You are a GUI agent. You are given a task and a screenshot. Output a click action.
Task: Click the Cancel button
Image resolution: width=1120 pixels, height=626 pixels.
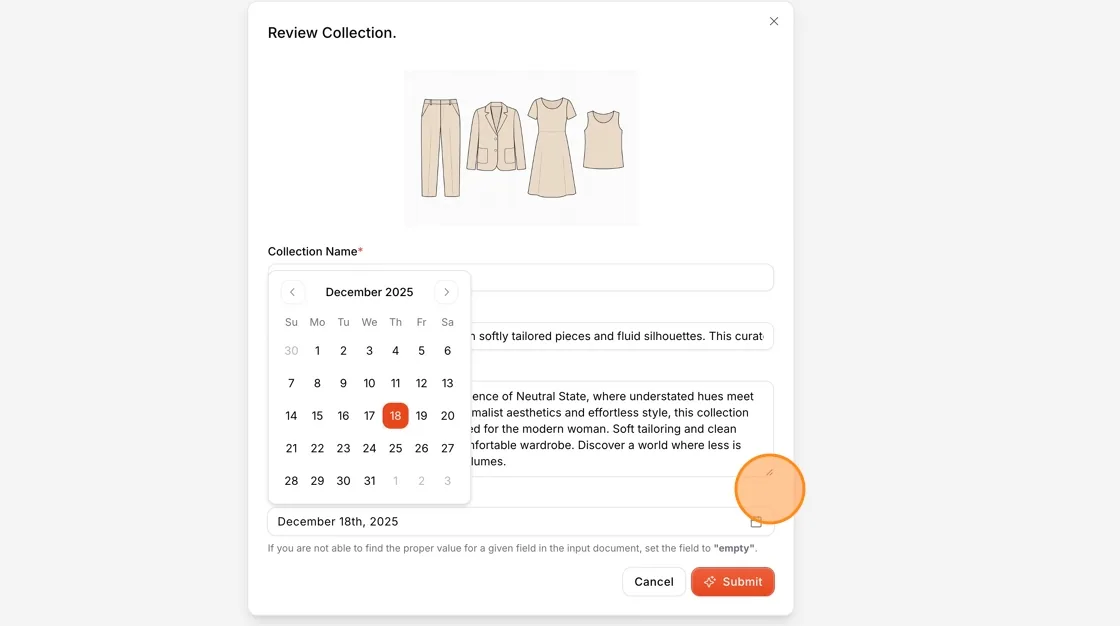(654, 582)
